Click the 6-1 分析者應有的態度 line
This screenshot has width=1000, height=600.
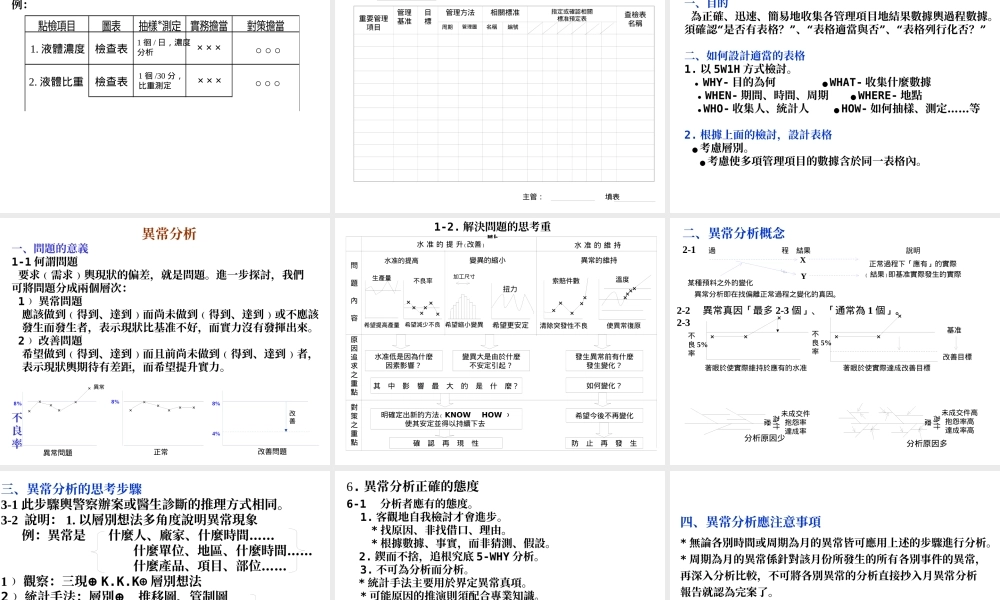409,504
